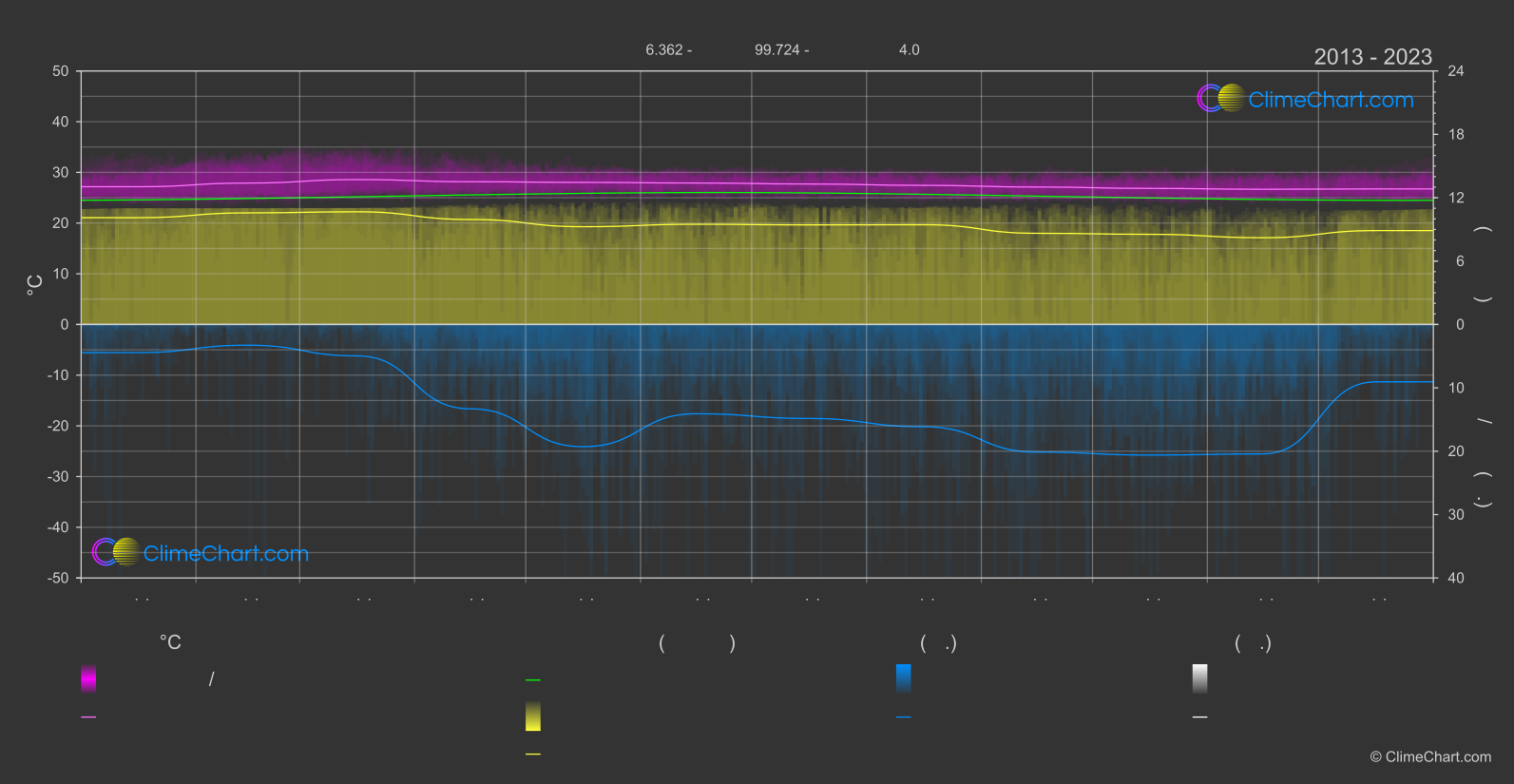
Task: Click the °C legend heading
Action: coord(170,642)
